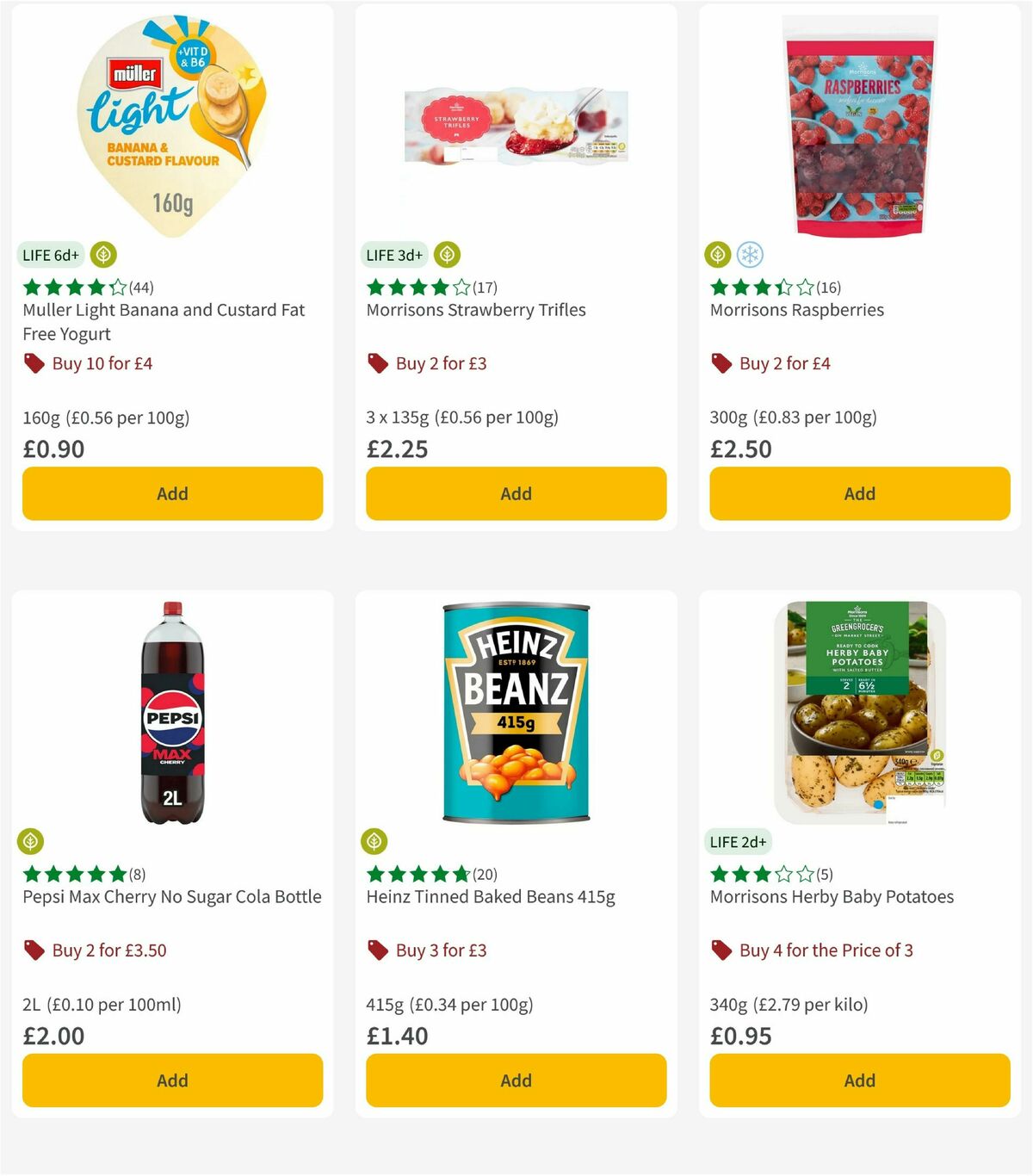Screen dimensions: 1033x1176
Task: Click the LIFE 3d+ badge on Strawberry Trifles
Action: 393,255
